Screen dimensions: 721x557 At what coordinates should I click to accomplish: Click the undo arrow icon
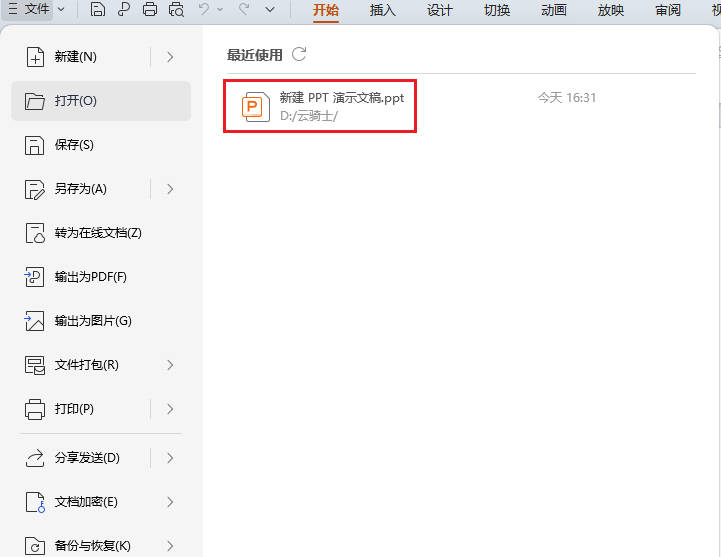tap(204, 10)
